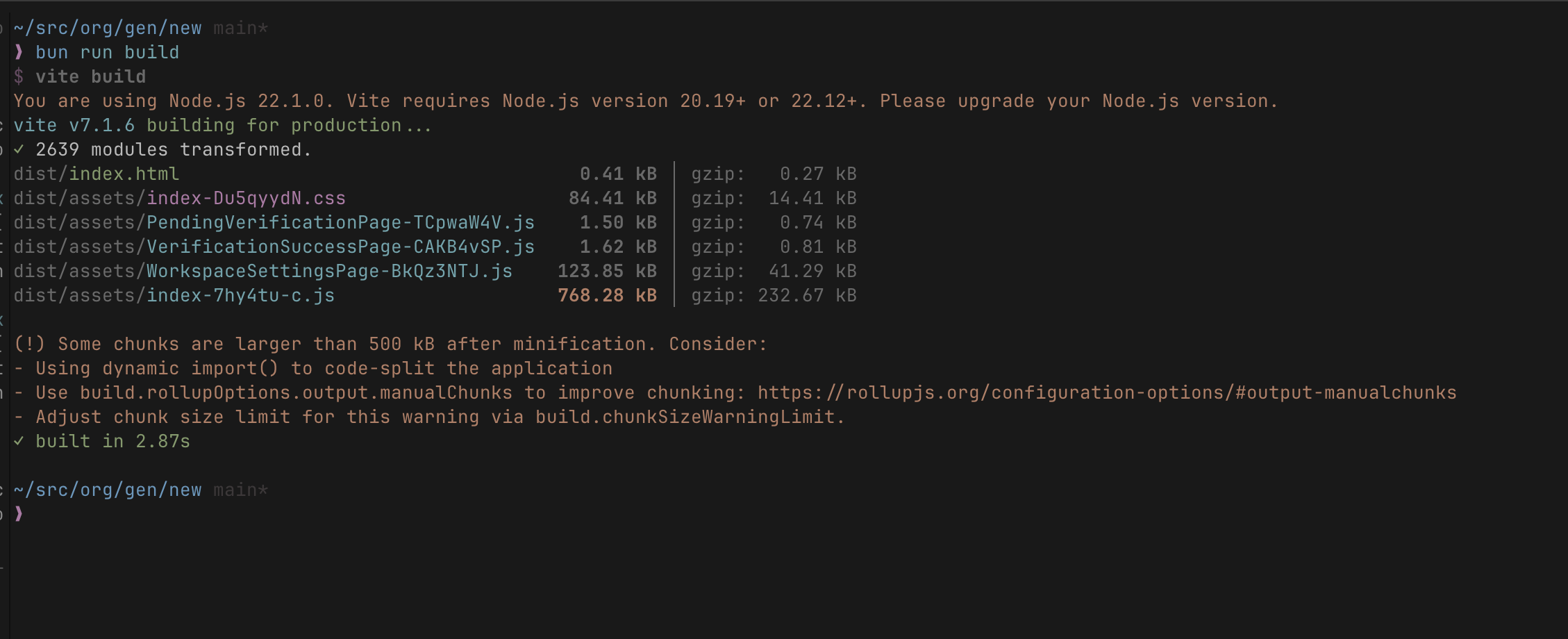Viewport: 1568px width, 639px height.
Task: Click the checkmark beside built in 2.87s
Action: [19, 441]
